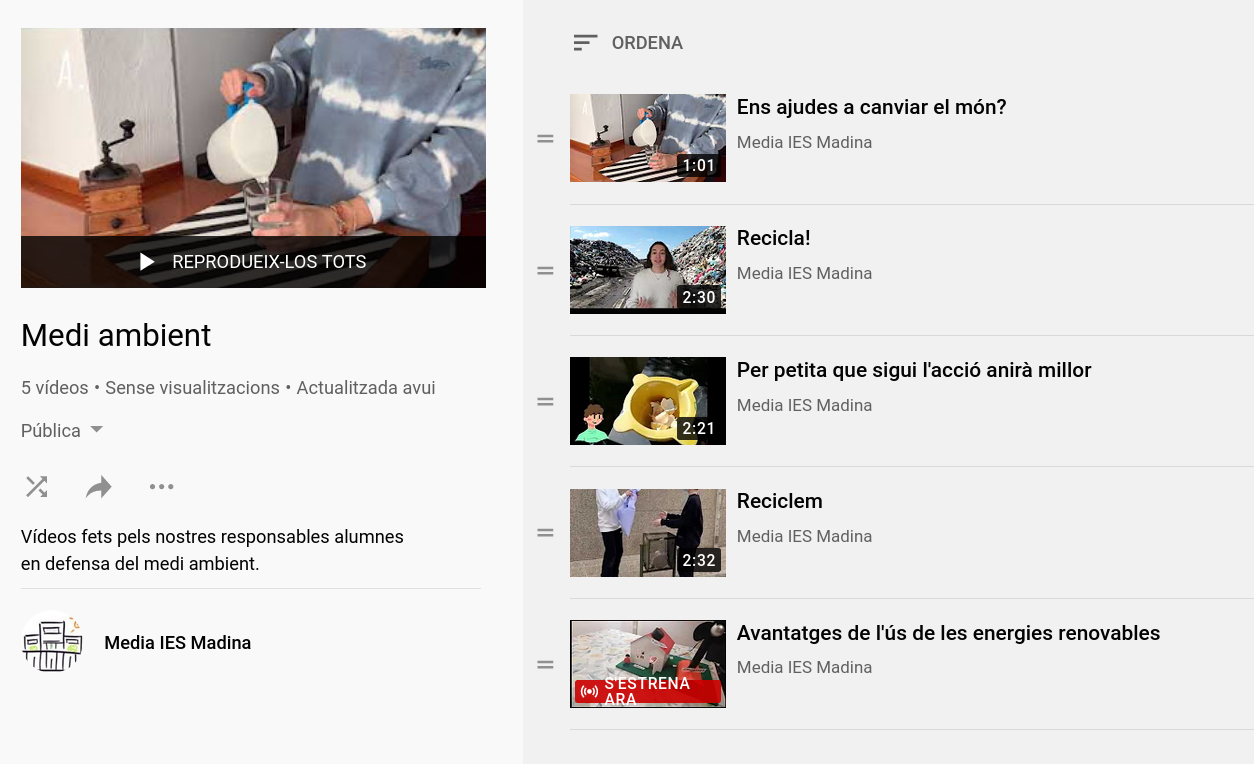Click drag handle next to 'Recicla!' video

pyautogui.click(x=545, y=270)
